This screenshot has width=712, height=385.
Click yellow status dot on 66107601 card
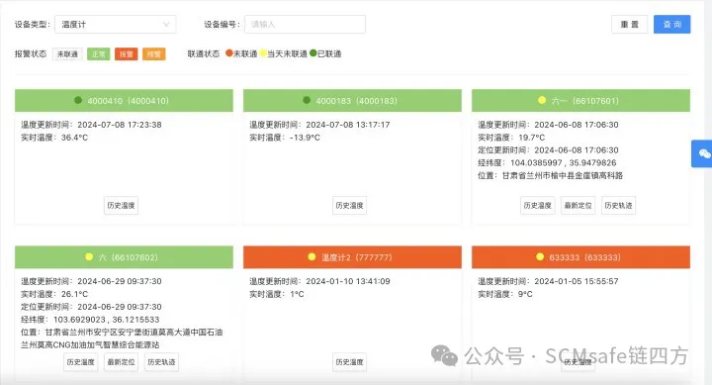click(x=542, y=100)
